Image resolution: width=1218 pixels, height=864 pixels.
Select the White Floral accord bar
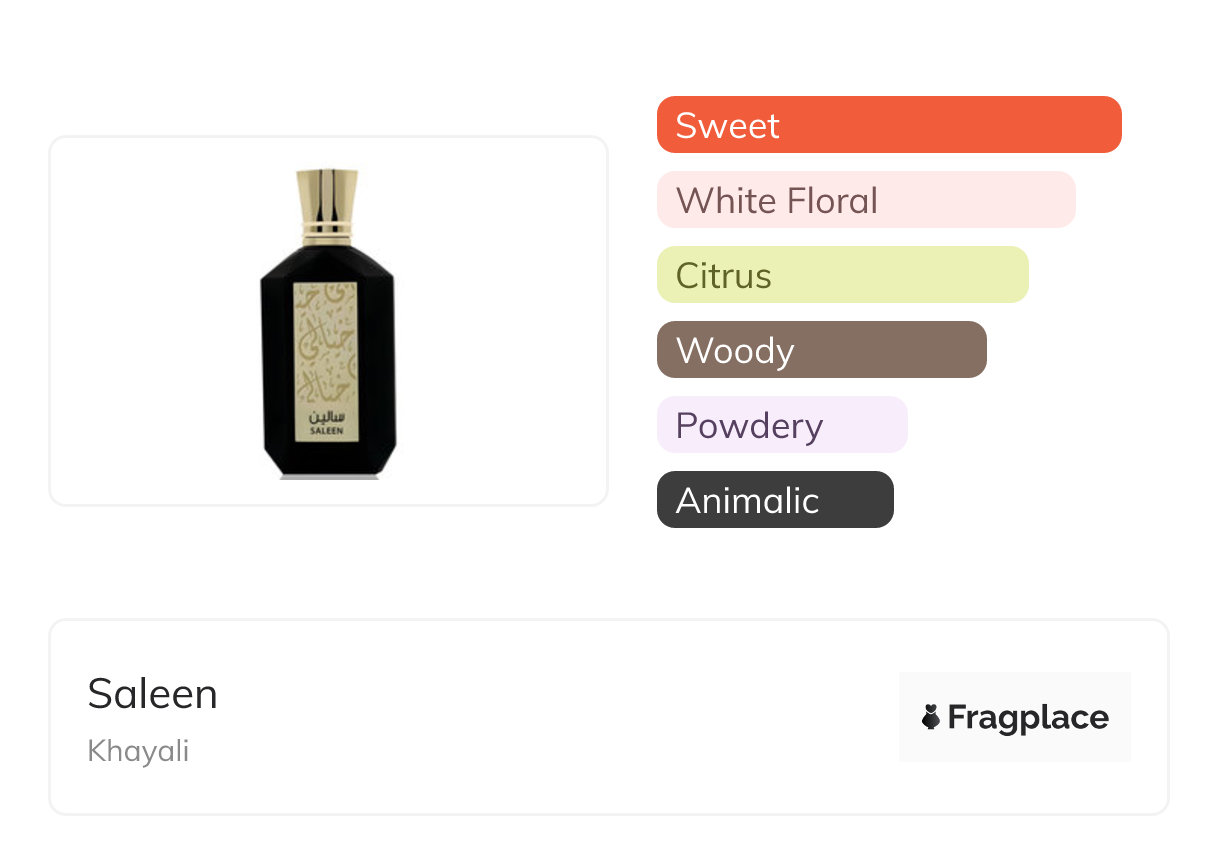click(x=865, y=200)
